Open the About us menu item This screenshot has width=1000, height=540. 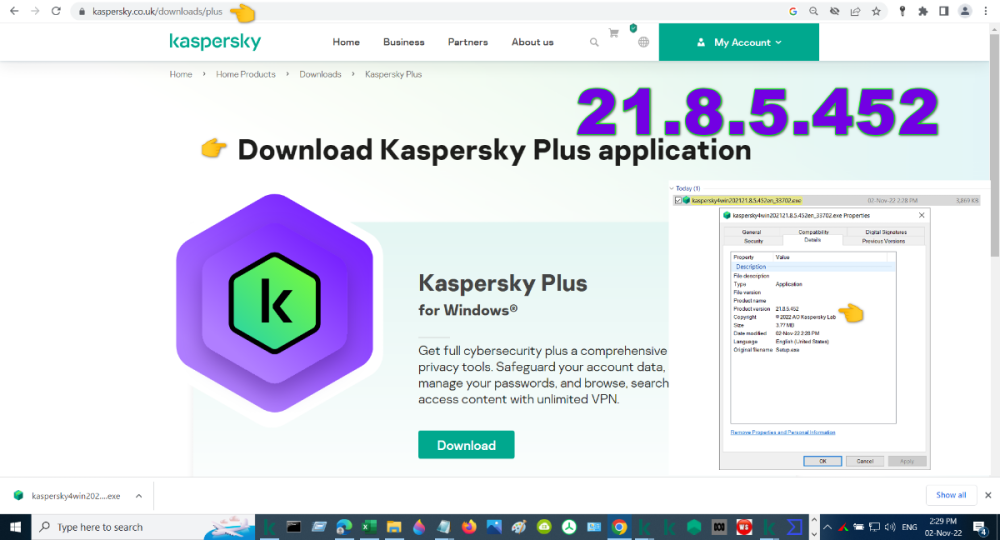click(533, 42)
